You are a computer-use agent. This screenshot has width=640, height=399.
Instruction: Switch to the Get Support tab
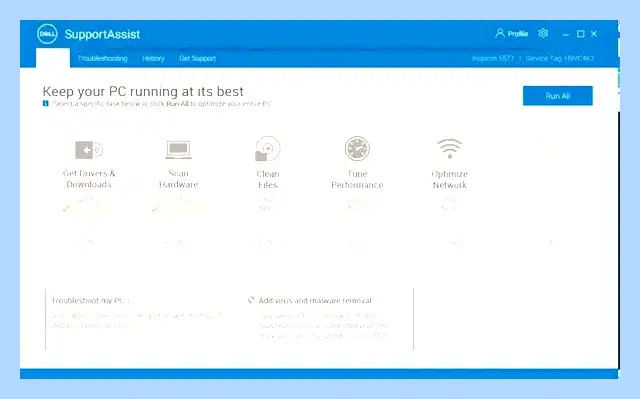[x=198, y=58]
